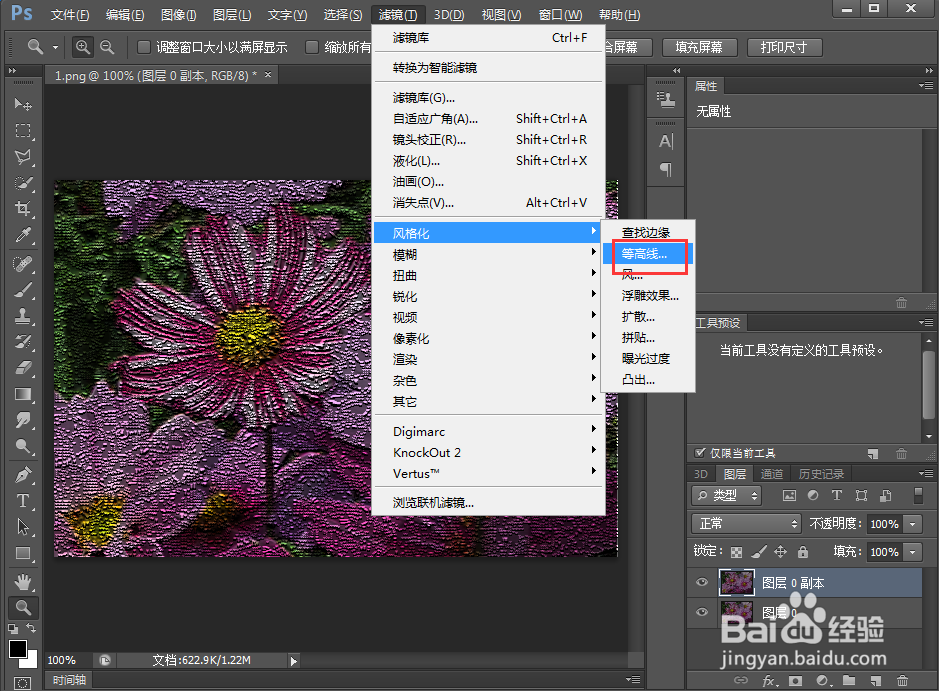Switch to the 历史记录 tab
Screen dimensions: 939x691
[x=821, y=474]
